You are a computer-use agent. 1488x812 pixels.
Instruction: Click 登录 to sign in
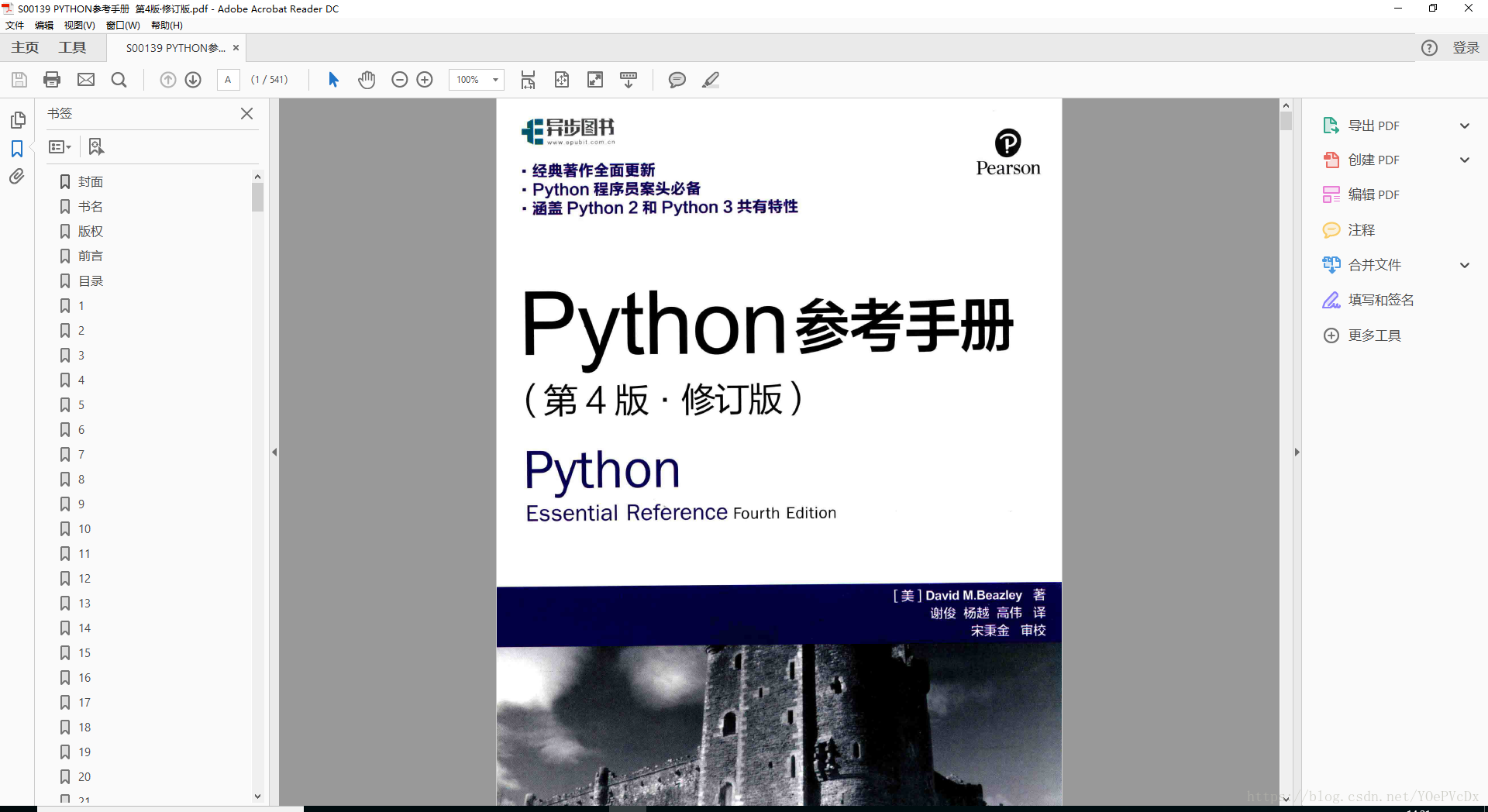1466,48
